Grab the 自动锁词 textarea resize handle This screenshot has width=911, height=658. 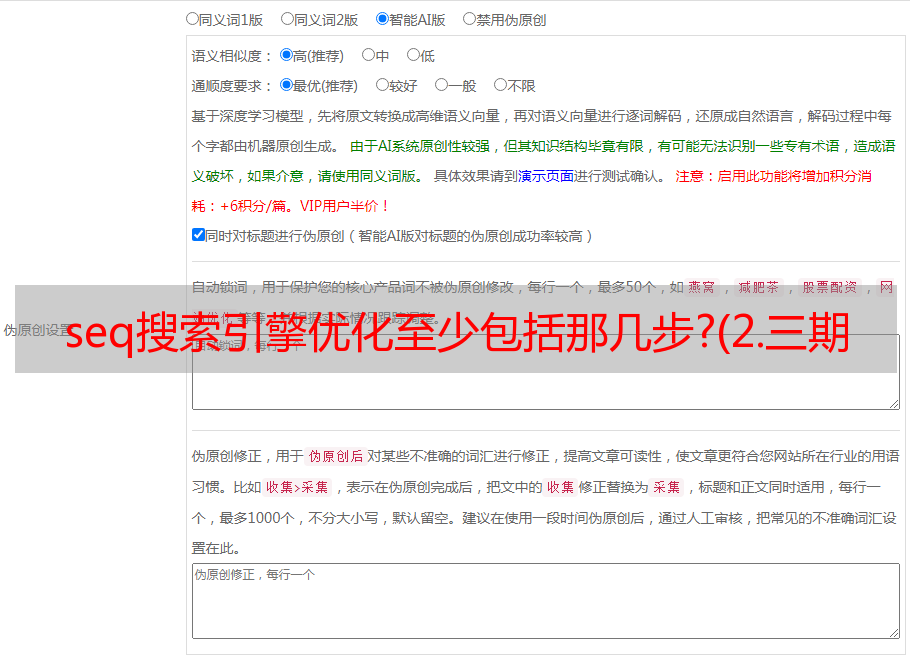894,404
